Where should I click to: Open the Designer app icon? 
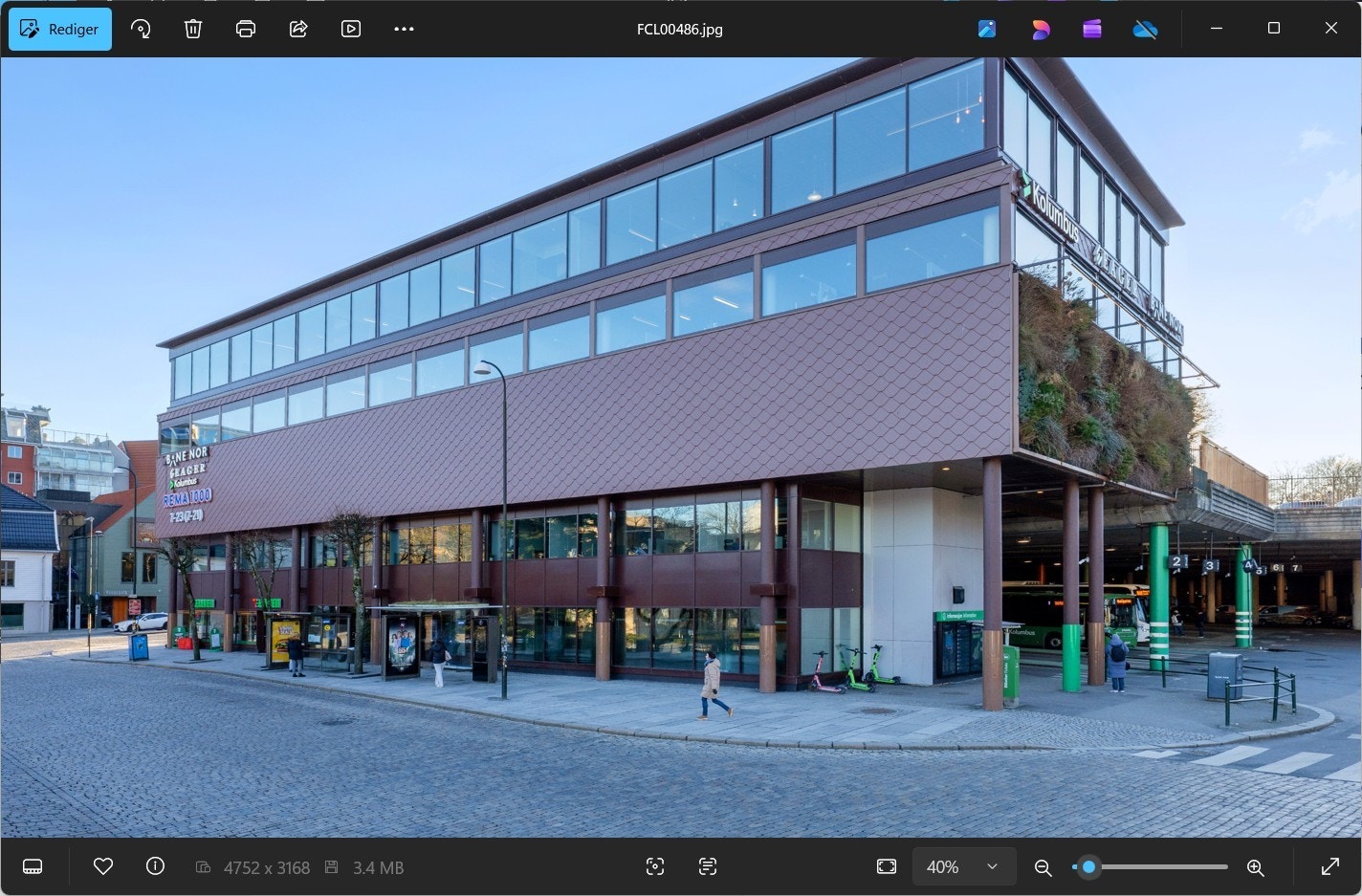[1041, 29]
